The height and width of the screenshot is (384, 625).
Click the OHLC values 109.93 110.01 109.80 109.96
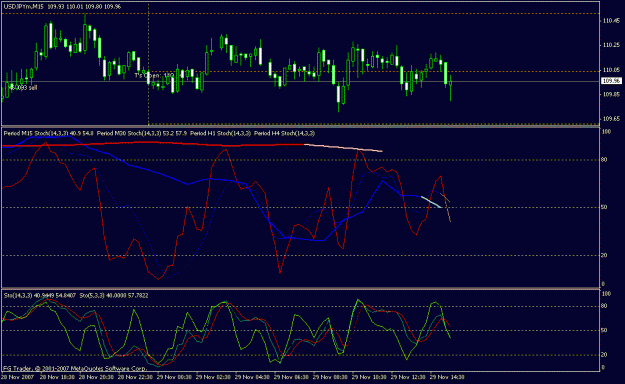84,7
